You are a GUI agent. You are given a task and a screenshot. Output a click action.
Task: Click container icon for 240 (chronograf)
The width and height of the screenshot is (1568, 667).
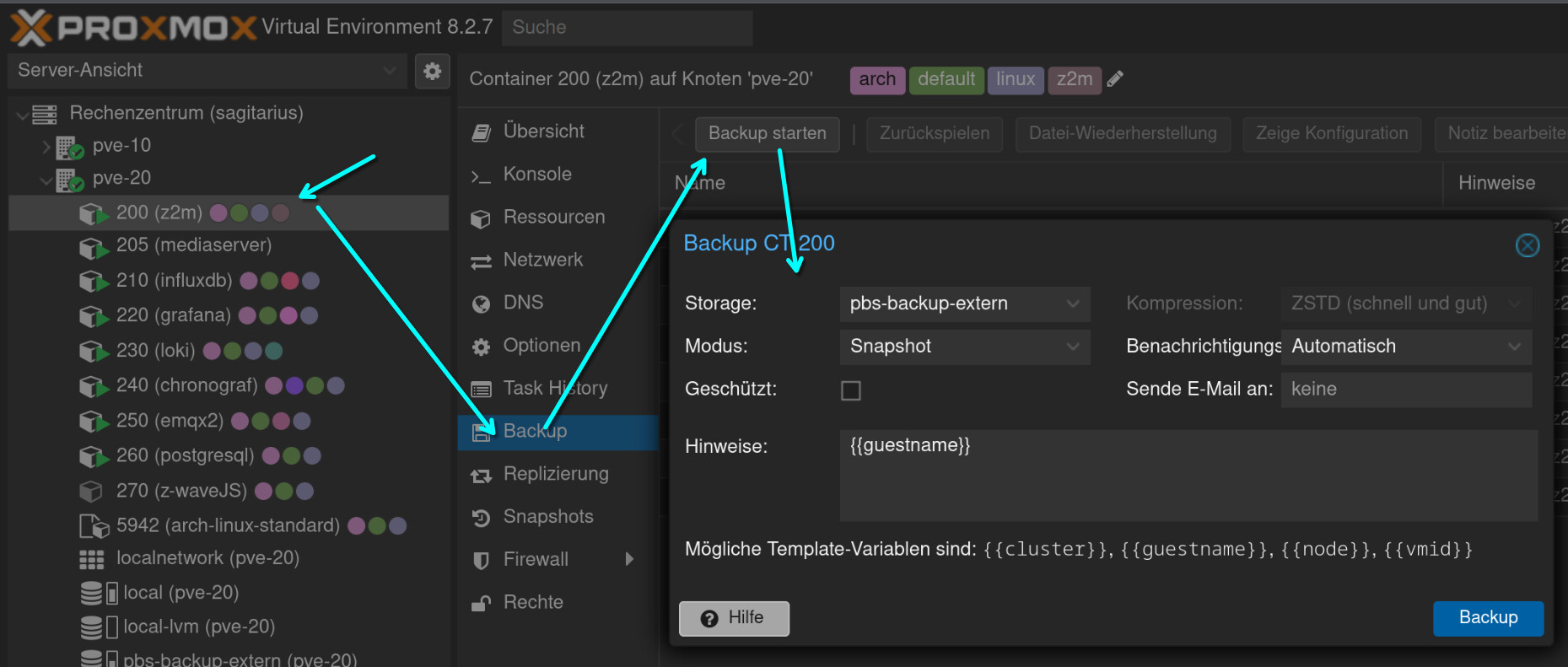[x=94, y=387]
